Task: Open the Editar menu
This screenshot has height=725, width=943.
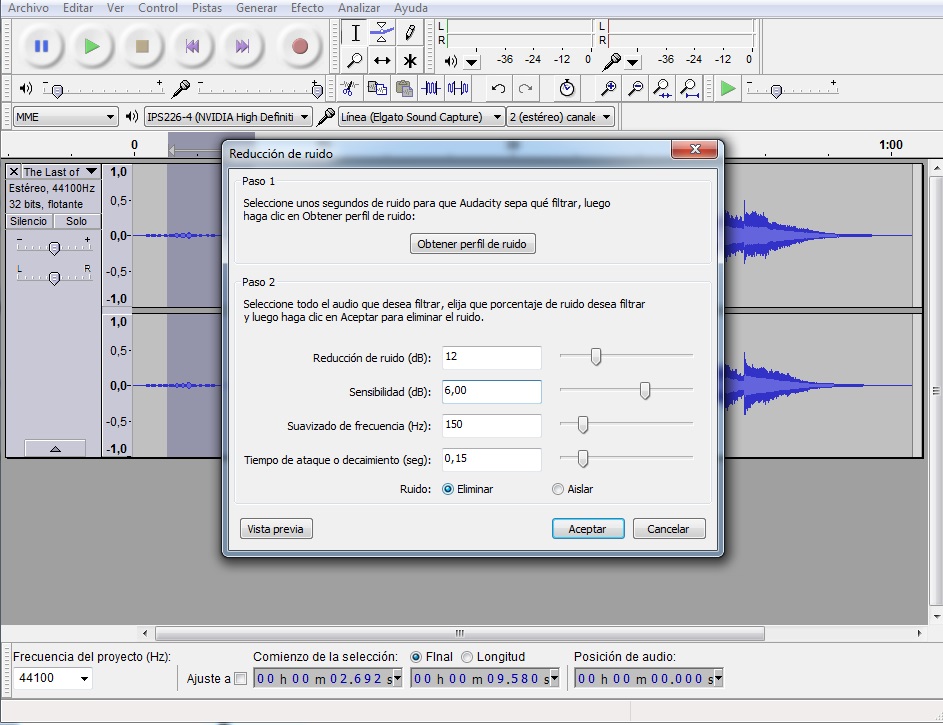Action: tap(78, 8)
